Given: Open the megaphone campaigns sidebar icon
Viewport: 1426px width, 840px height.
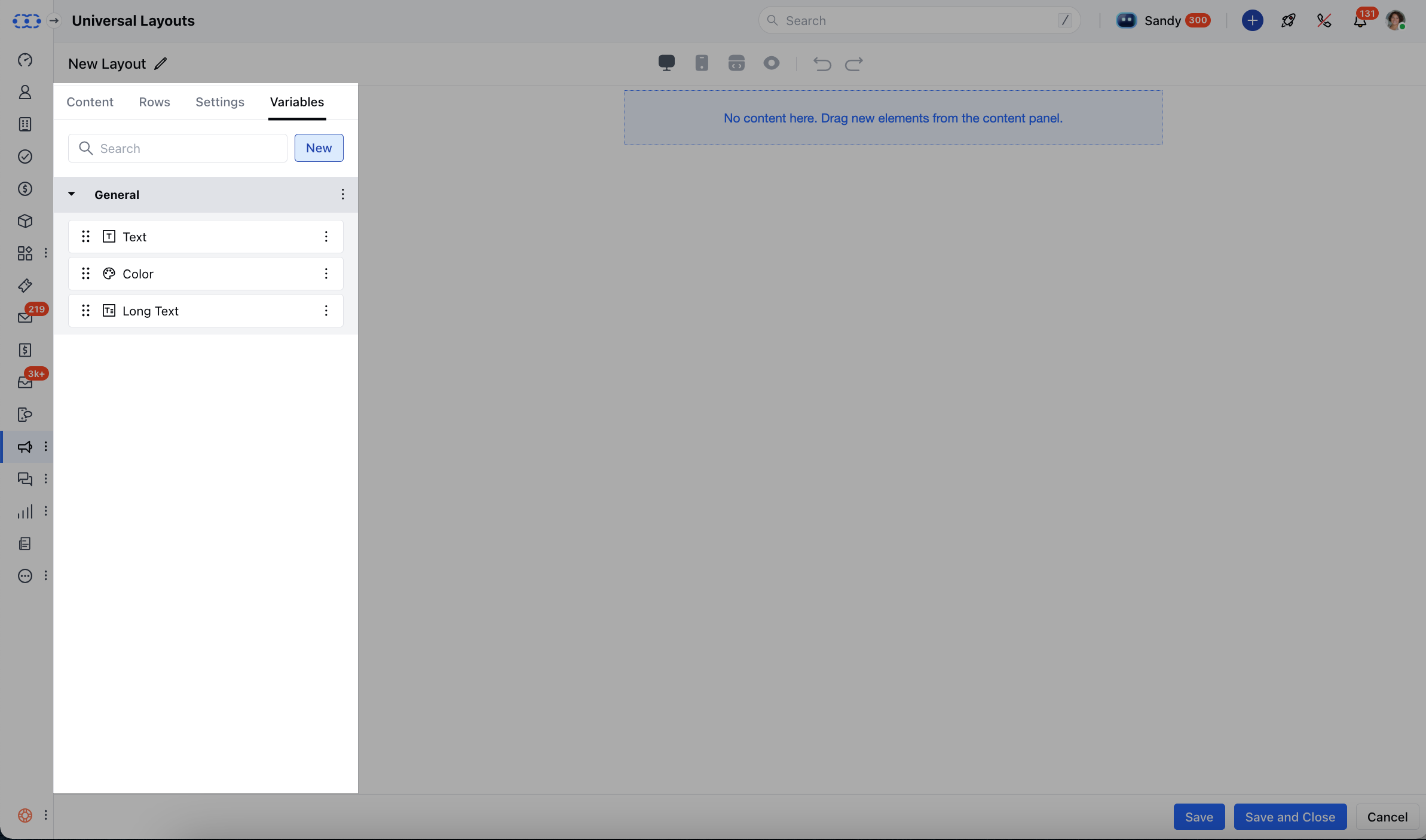Looking at the screenshot, I should click(x=25, y=447).
